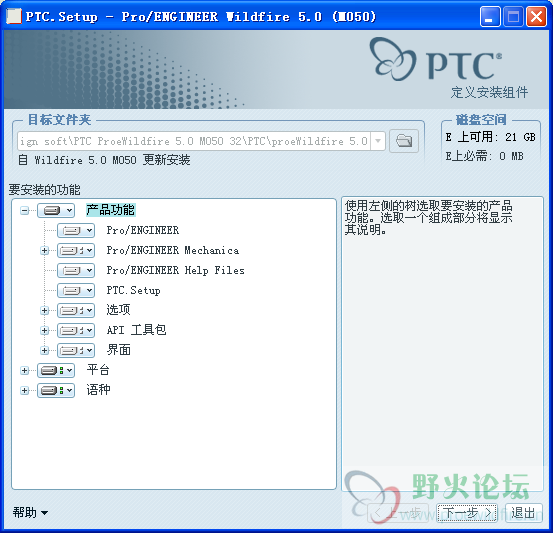Click the description panel text on right
Image resolution: width=553 pixels, height=533 pixels.
429,218
